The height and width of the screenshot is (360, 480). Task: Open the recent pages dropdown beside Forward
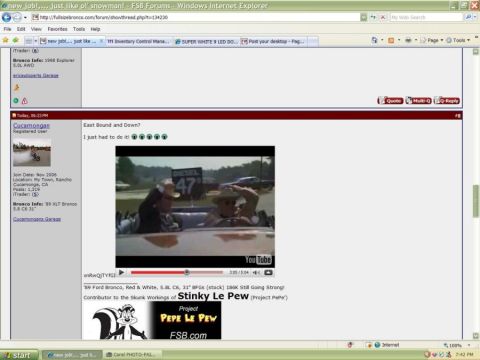coord(25,17)
